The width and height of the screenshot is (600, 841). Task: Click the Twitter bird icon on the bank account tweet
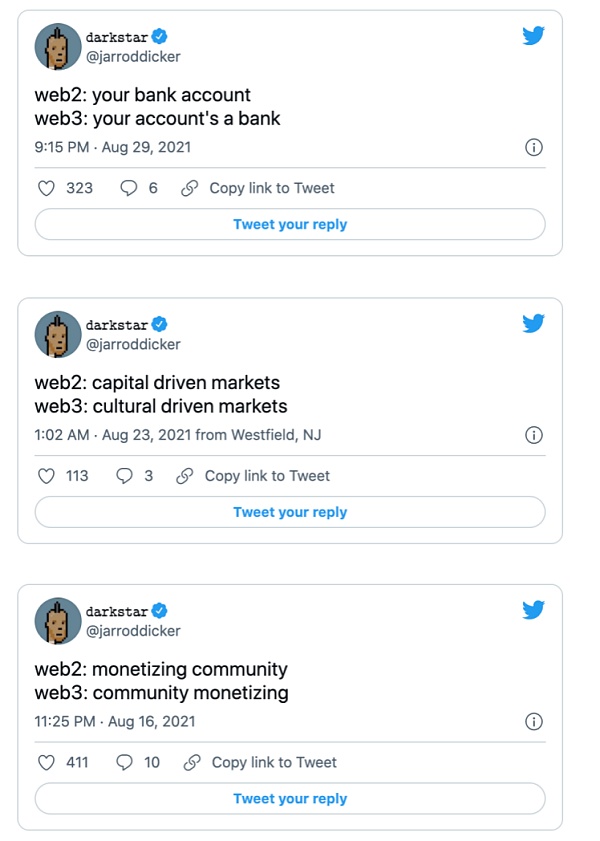click(533, 36)
